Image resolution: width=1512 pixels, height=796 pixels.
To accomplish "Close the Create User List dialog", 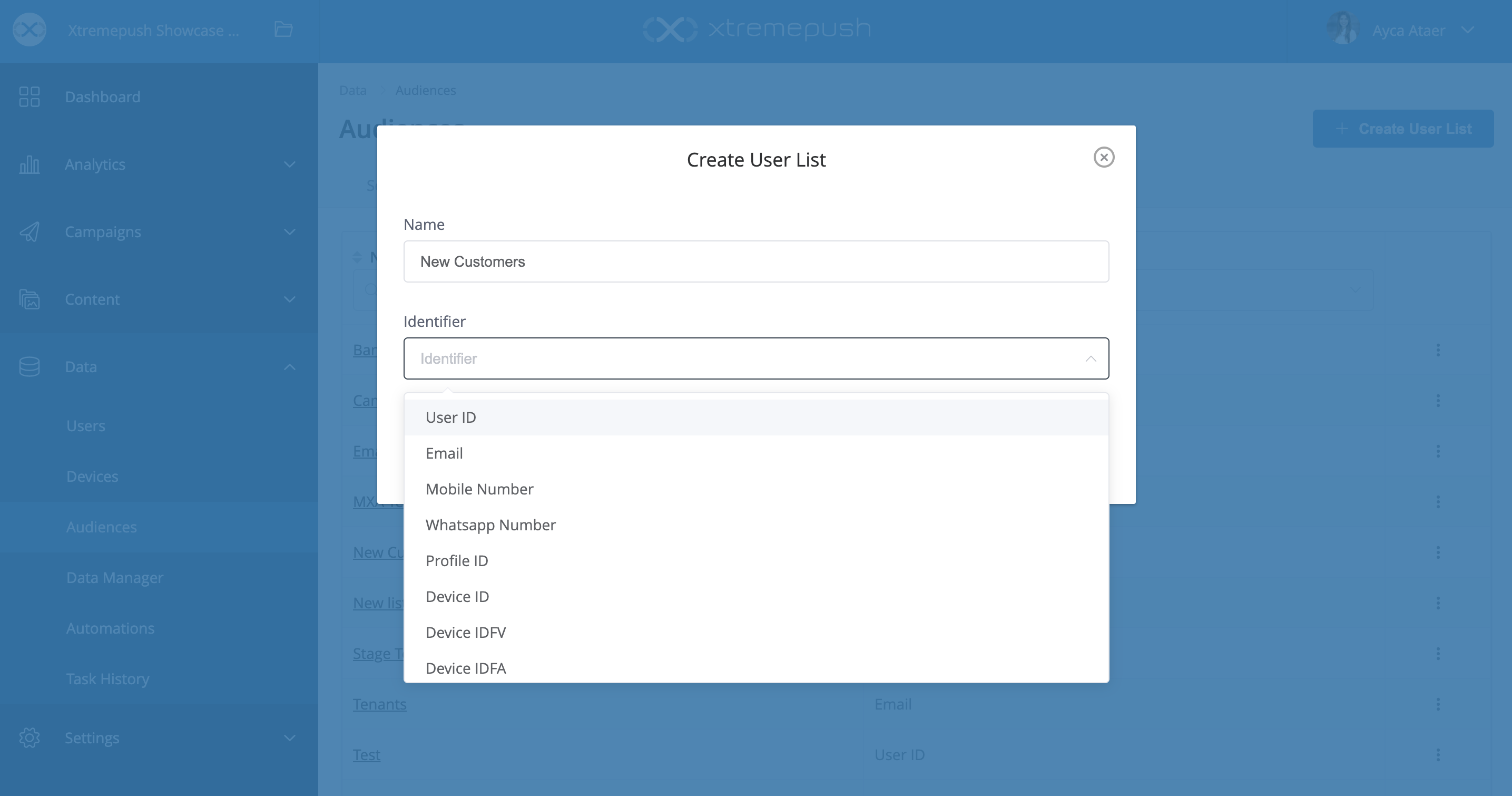I will [x=1104, y=157].
